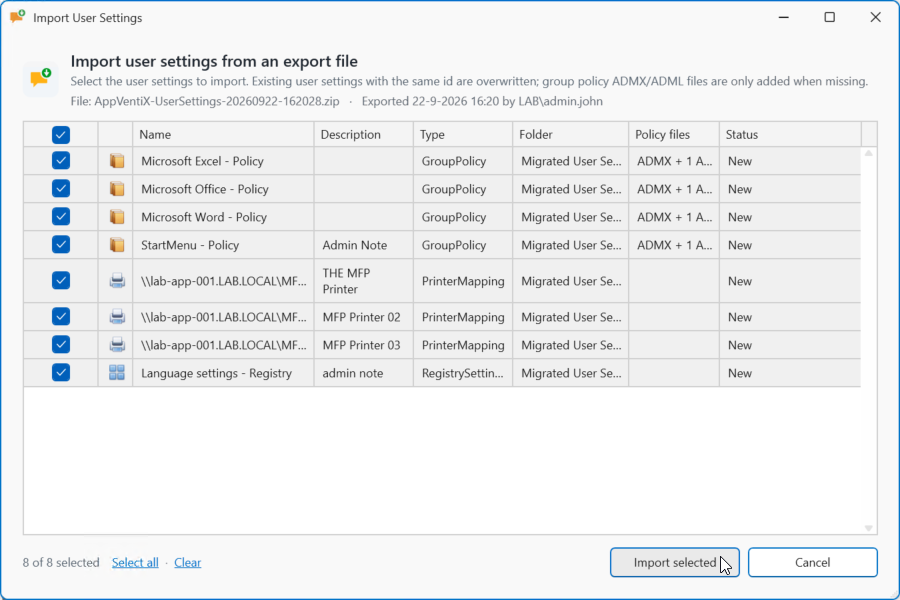Select 'Microsoft Word - Policy' name cell
The image size is (900, 600).
click(223, 218)
